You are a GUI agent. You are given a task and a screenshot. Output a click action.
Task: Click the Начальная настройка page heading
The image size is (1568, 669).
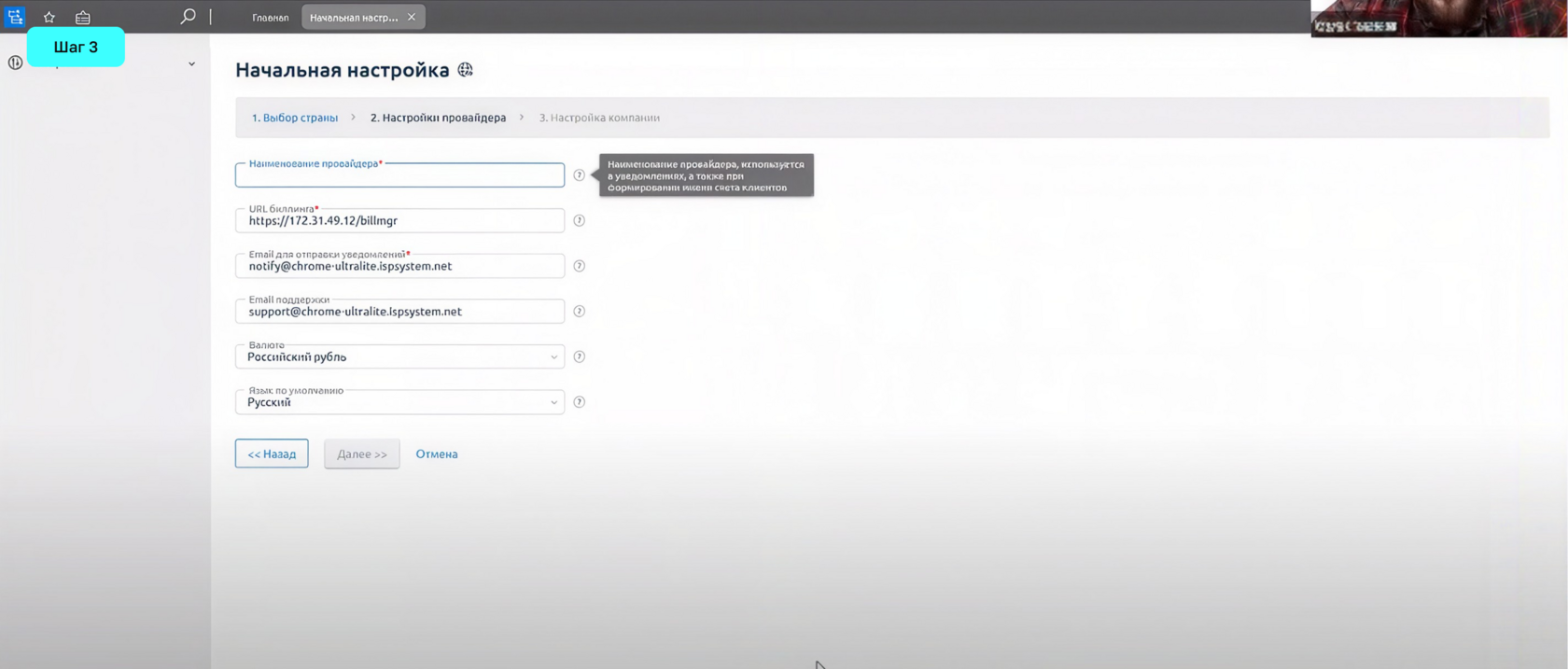[342, 70]
